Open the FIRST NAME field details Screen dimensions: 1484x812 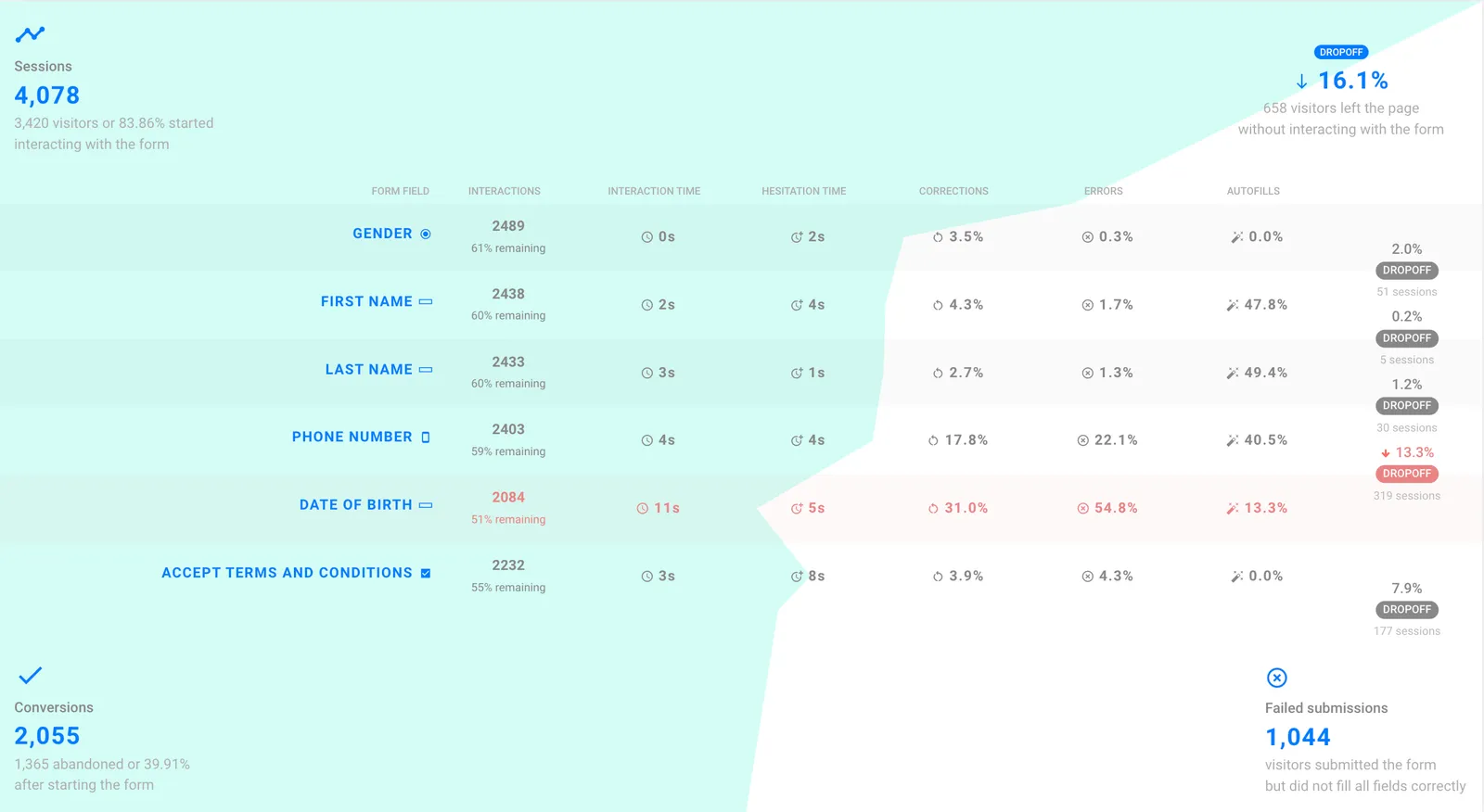tap(366, 301)
